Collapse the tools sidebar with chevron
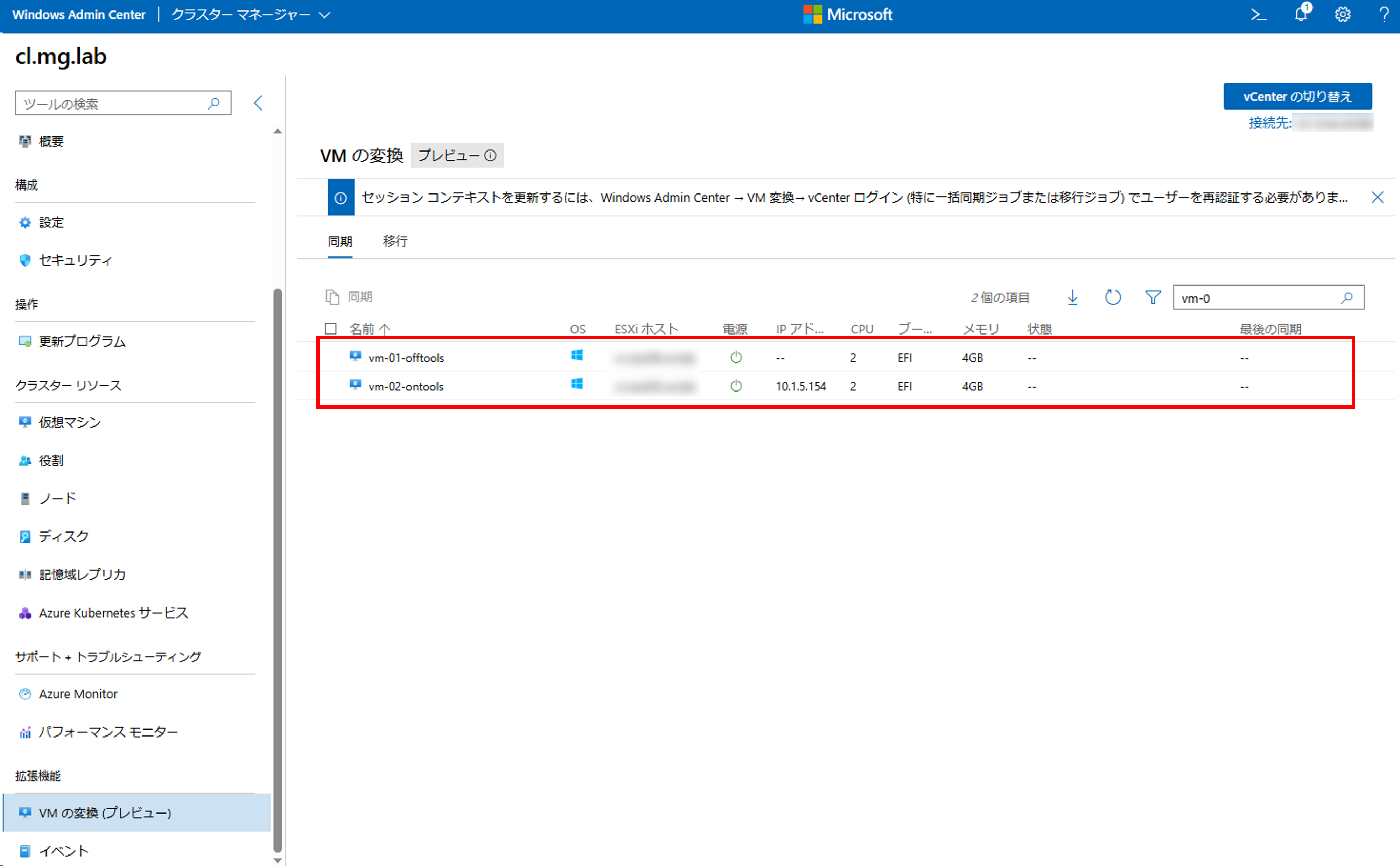This screenshot has height=866, width=1400. click(258, 103)
